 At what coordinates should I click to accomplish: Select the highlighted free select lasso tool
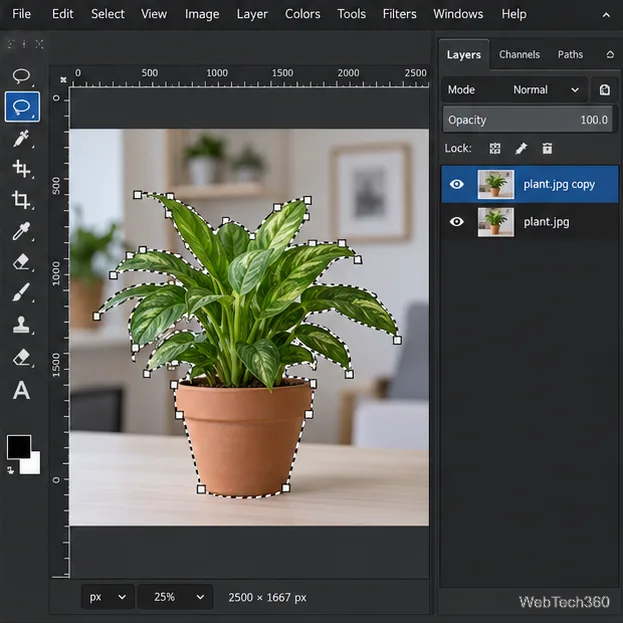[x=22, y=106]
